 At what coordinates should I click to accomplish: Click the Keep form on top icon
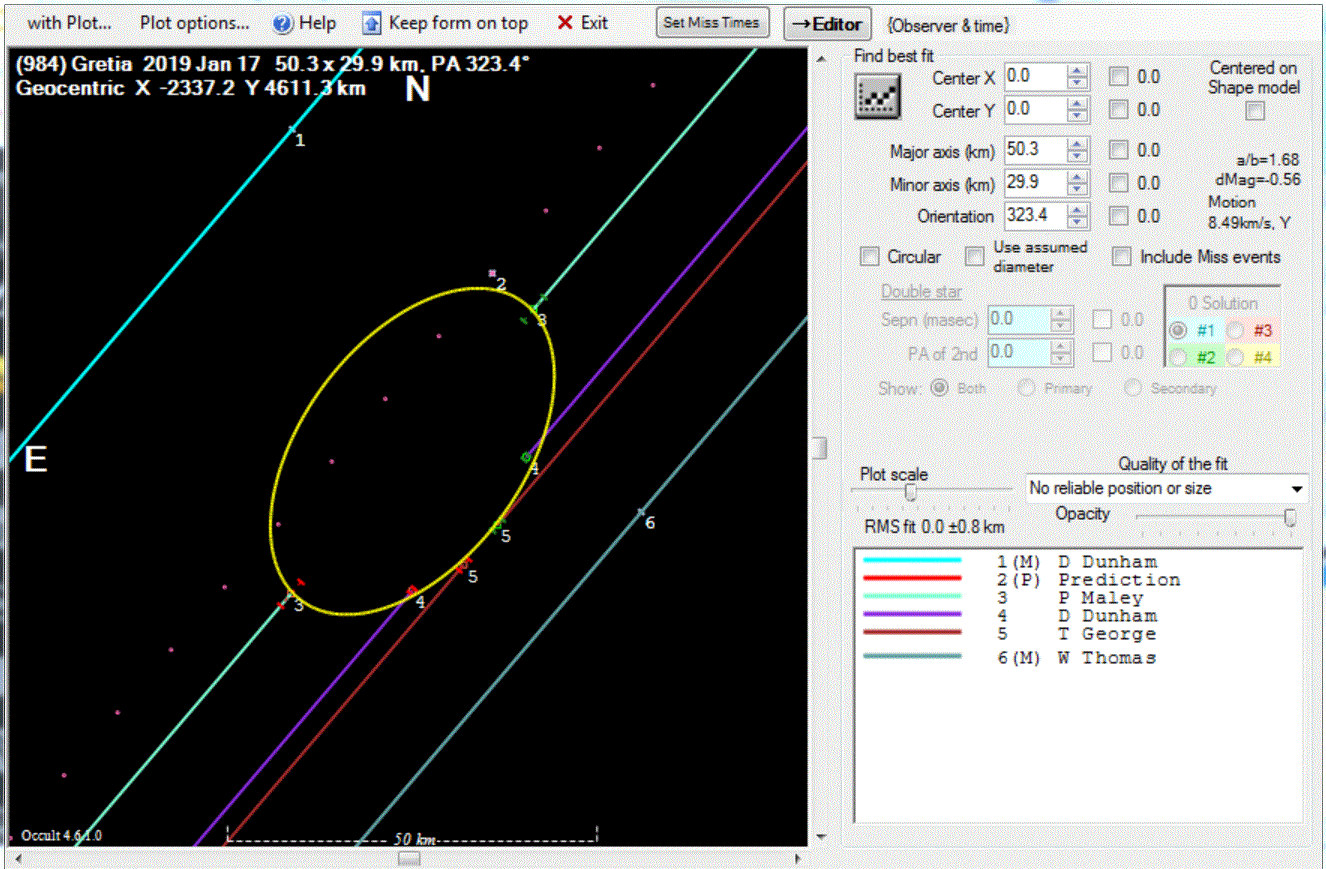pos(372,23)
